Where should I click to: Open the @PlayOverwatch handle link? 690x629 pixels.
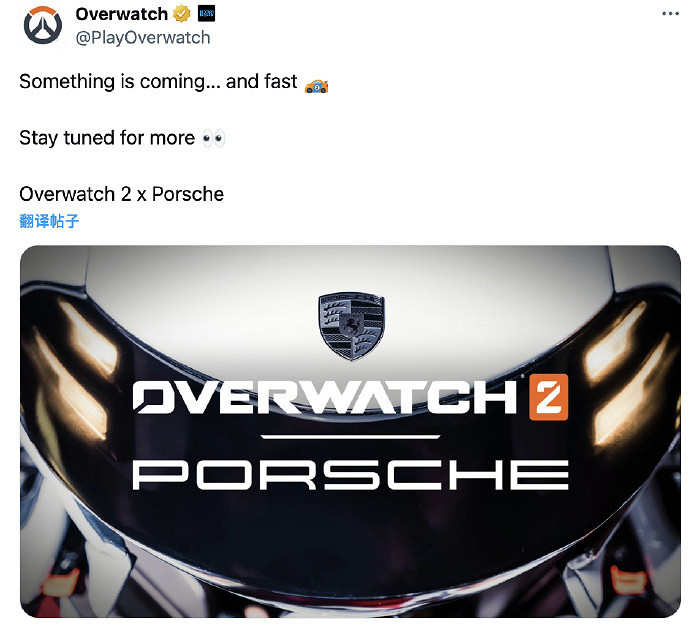tap(143, 38)
